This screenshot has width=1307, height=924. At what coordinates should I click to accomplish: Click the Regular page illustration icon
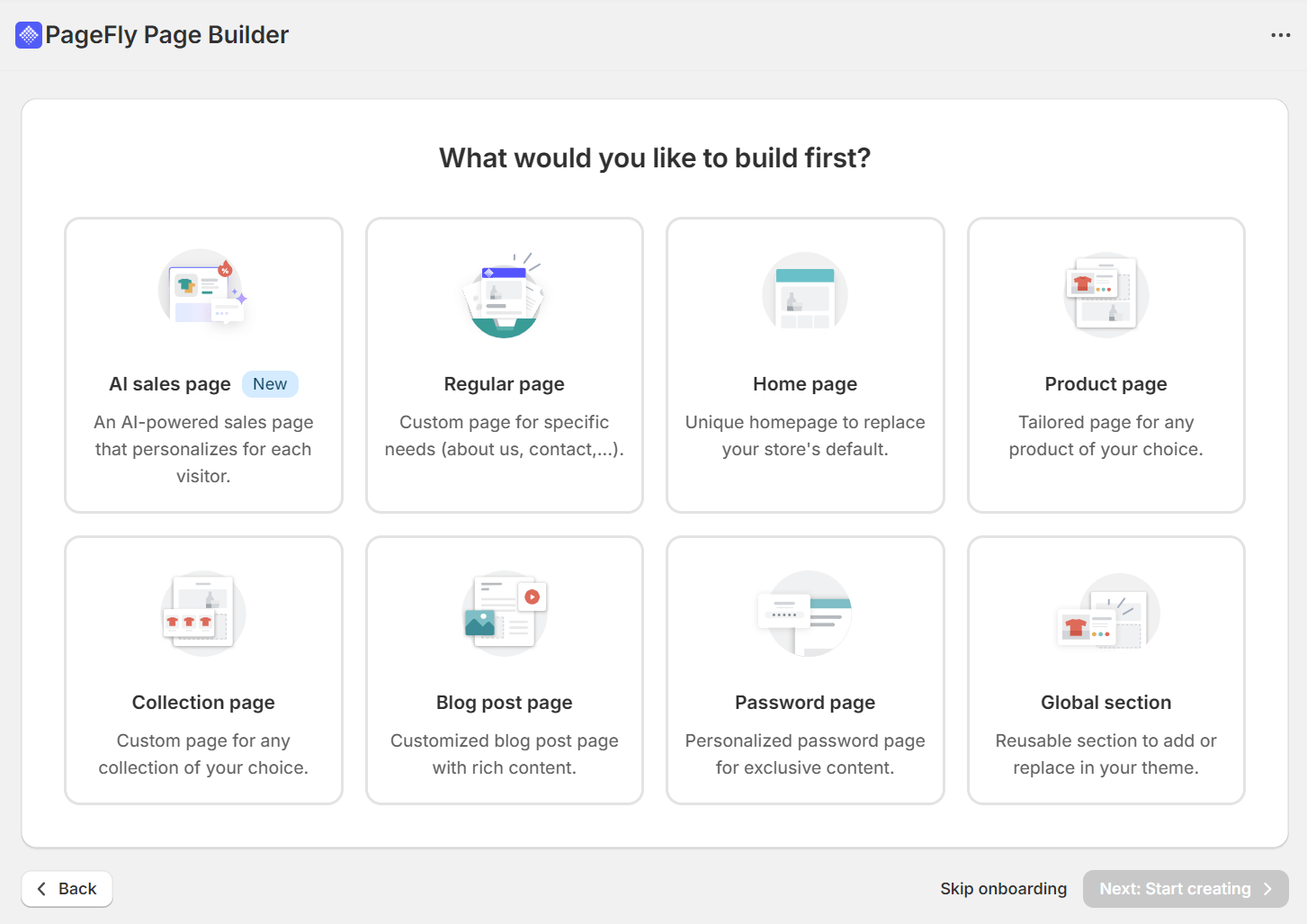[x=504, y=292]
